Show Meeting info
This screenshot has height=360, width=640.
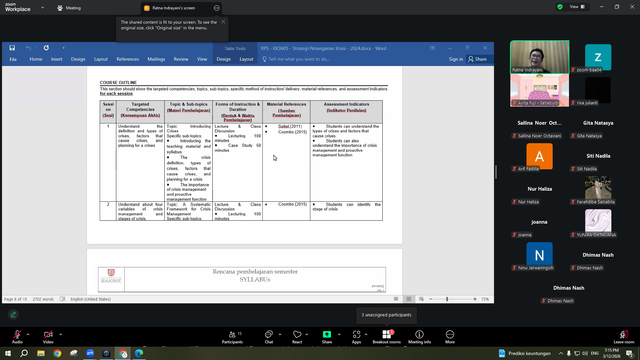pos(419,337)
